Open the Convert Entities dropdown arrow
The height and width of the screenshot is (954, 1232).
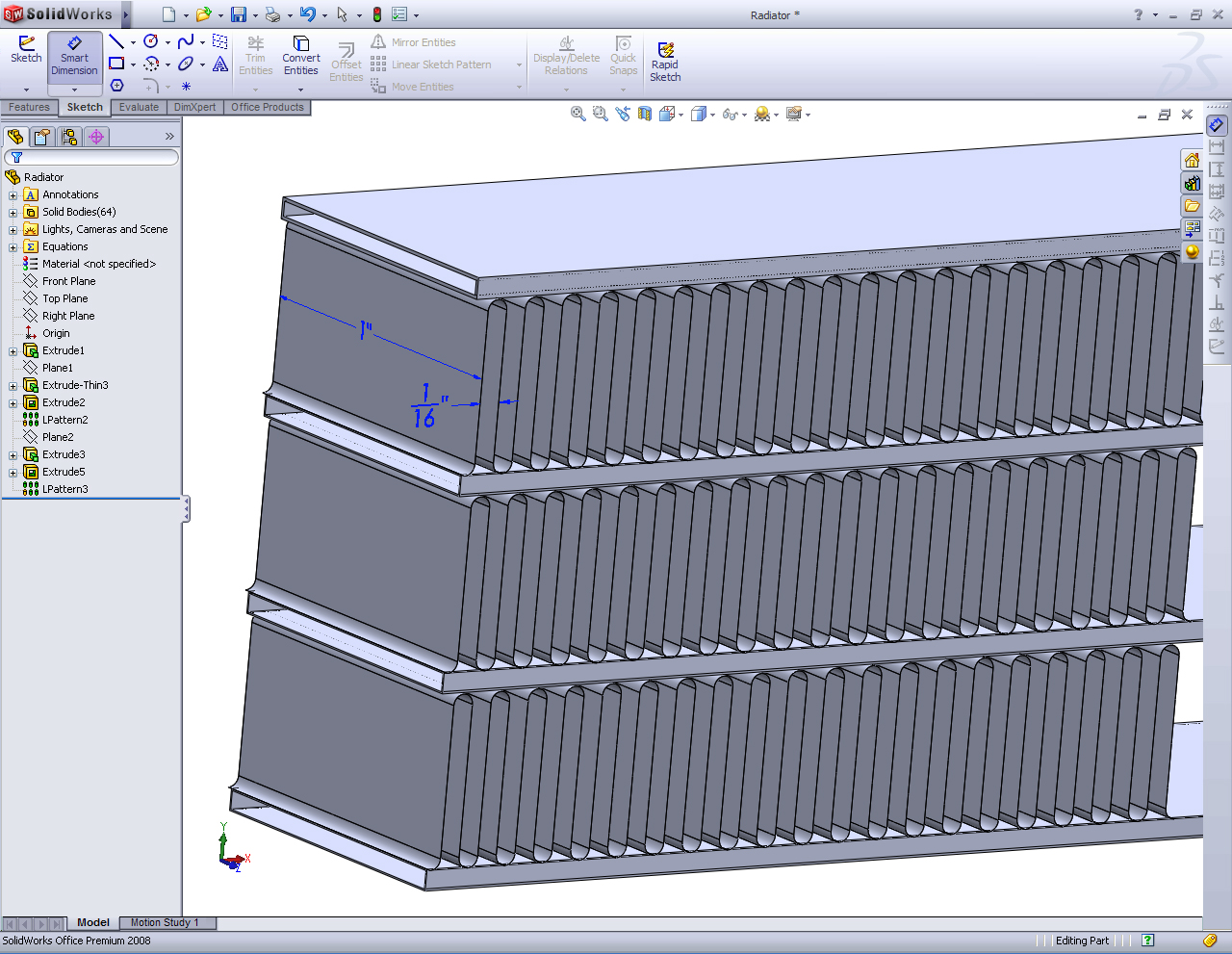(x=300, y=90)
